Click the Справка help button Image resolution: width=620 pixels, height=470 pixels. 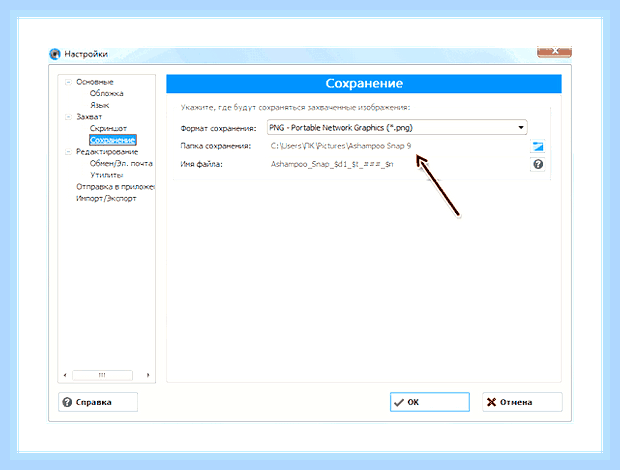coord(98,402)
